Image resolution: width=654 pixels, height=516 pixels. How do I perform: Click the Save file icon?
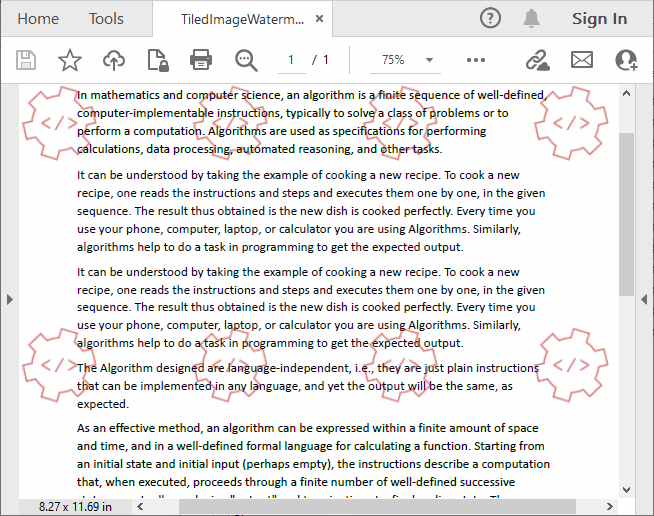(x=26, y=60)
